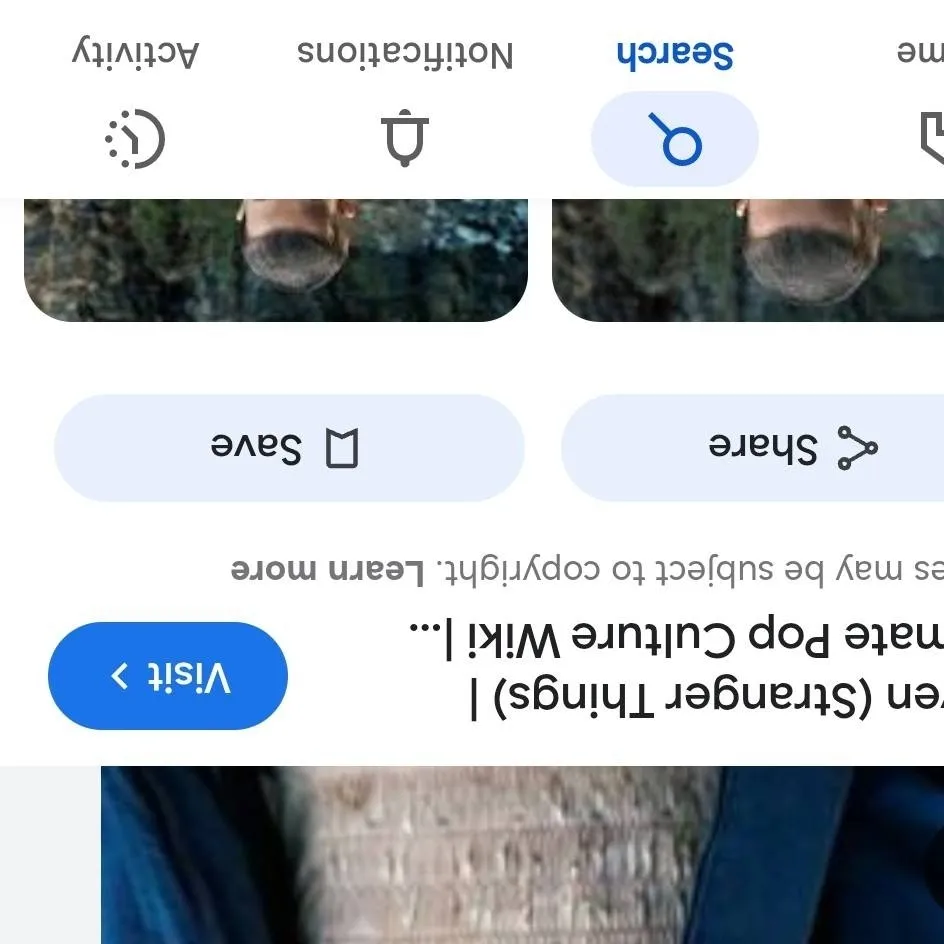
Task: Follow the Learn more copyright link
Action: click(328, 570)
